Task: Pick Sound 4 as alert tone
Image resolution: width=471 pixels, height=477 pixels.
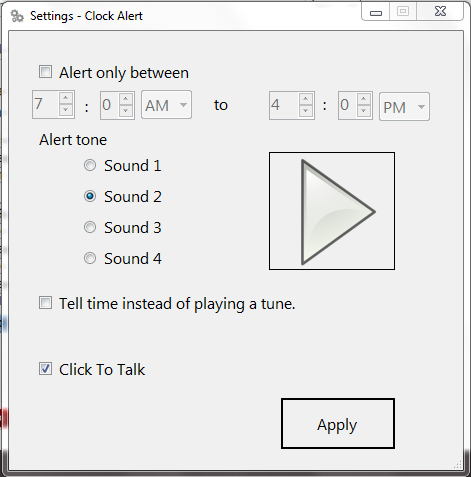Action: click(90, 258)
